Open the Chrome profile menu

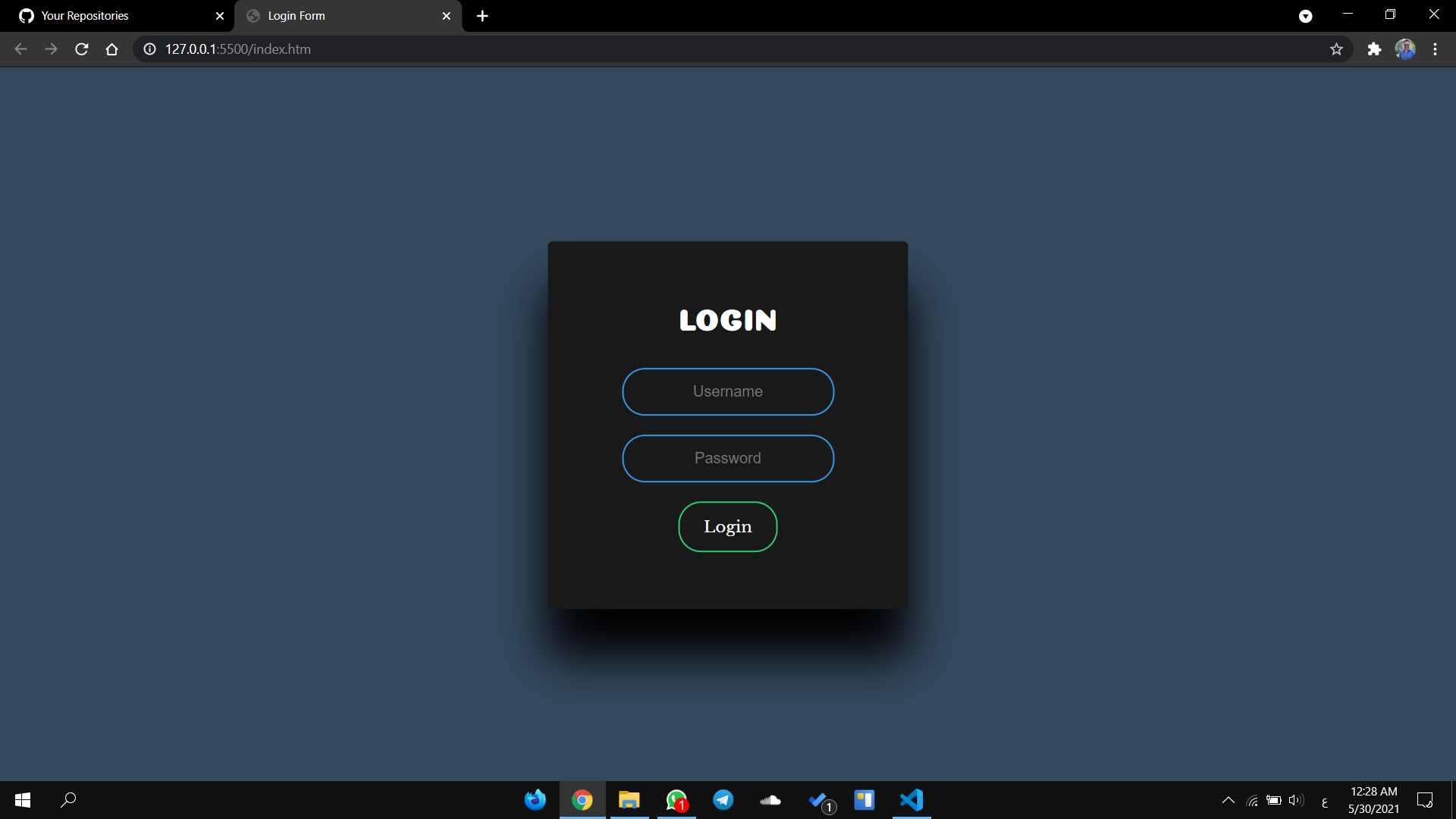1405,49
